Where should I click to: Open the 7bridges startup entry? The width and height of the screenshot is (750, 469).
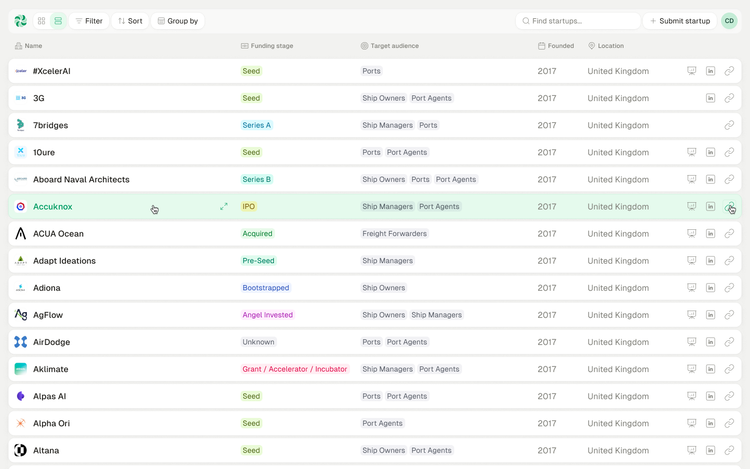[50, 125]
